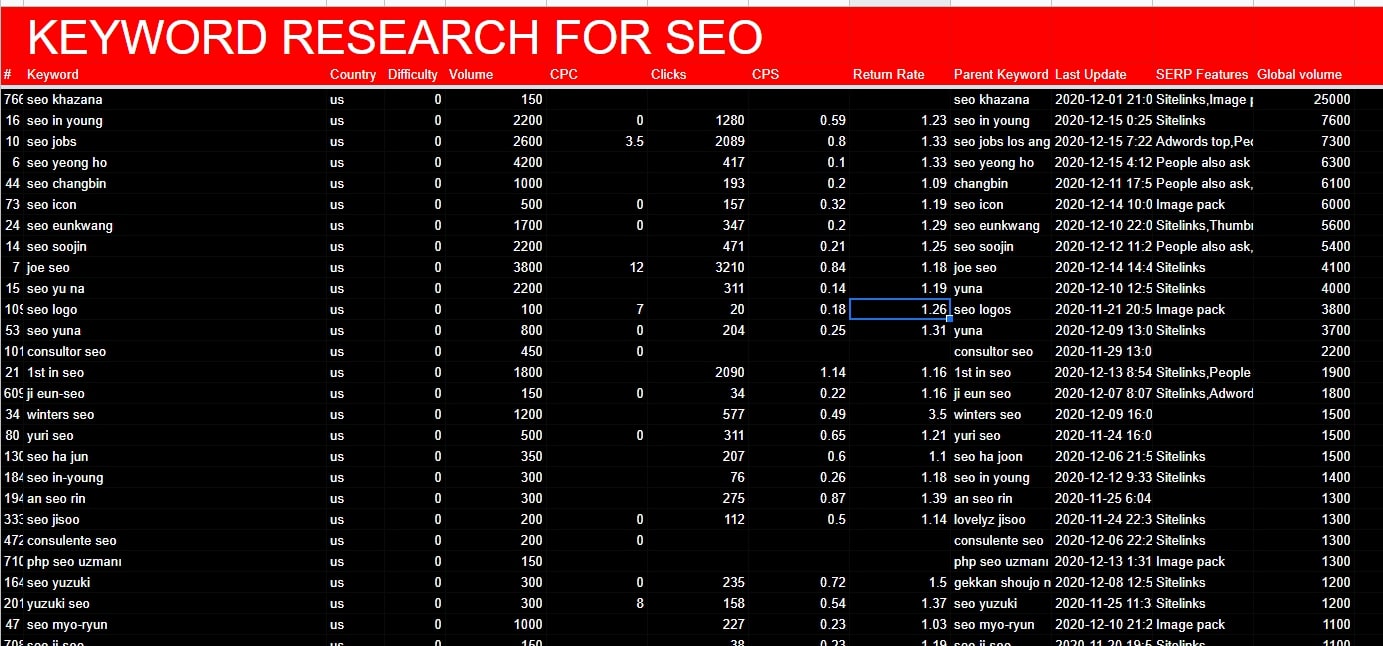This screenshot has height=646, width=1383.
Task: Select the 'Global volume' column header
Action: point(1299,74)
